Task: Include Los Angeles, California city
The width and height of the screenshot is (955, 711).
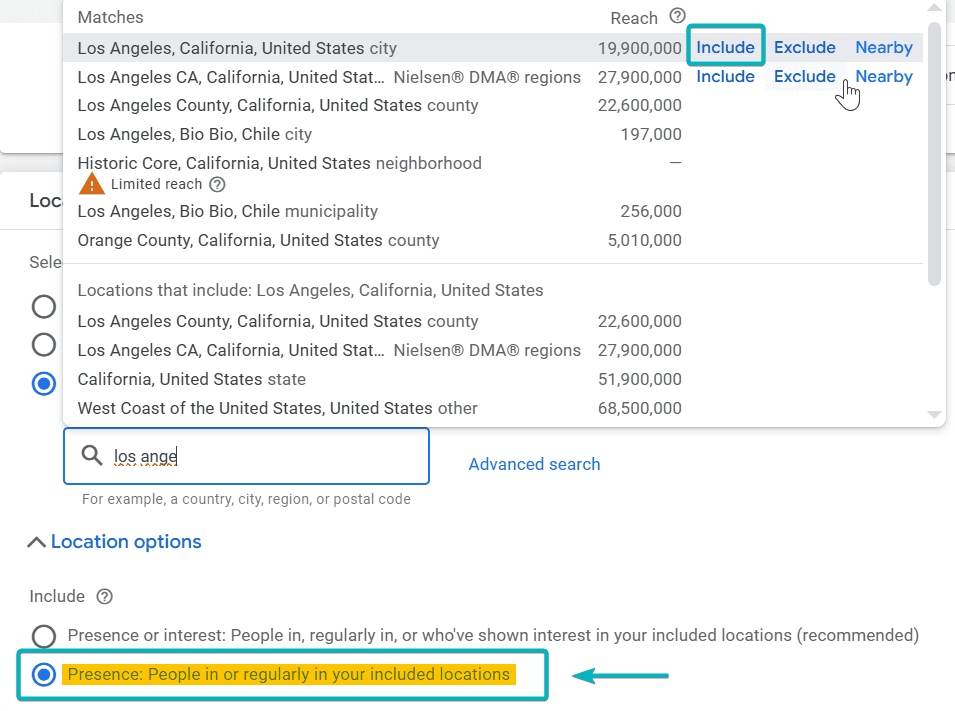Action: tap(725, 47)
